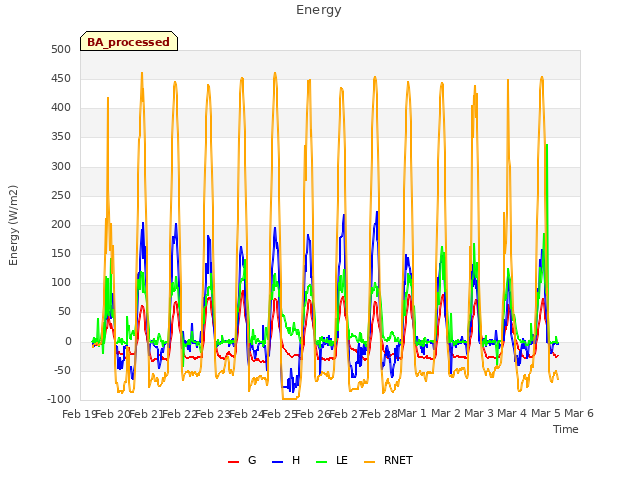Click the Time x-axis title
The height and width of the screenshot is (480, 640).
click(566, 429)
